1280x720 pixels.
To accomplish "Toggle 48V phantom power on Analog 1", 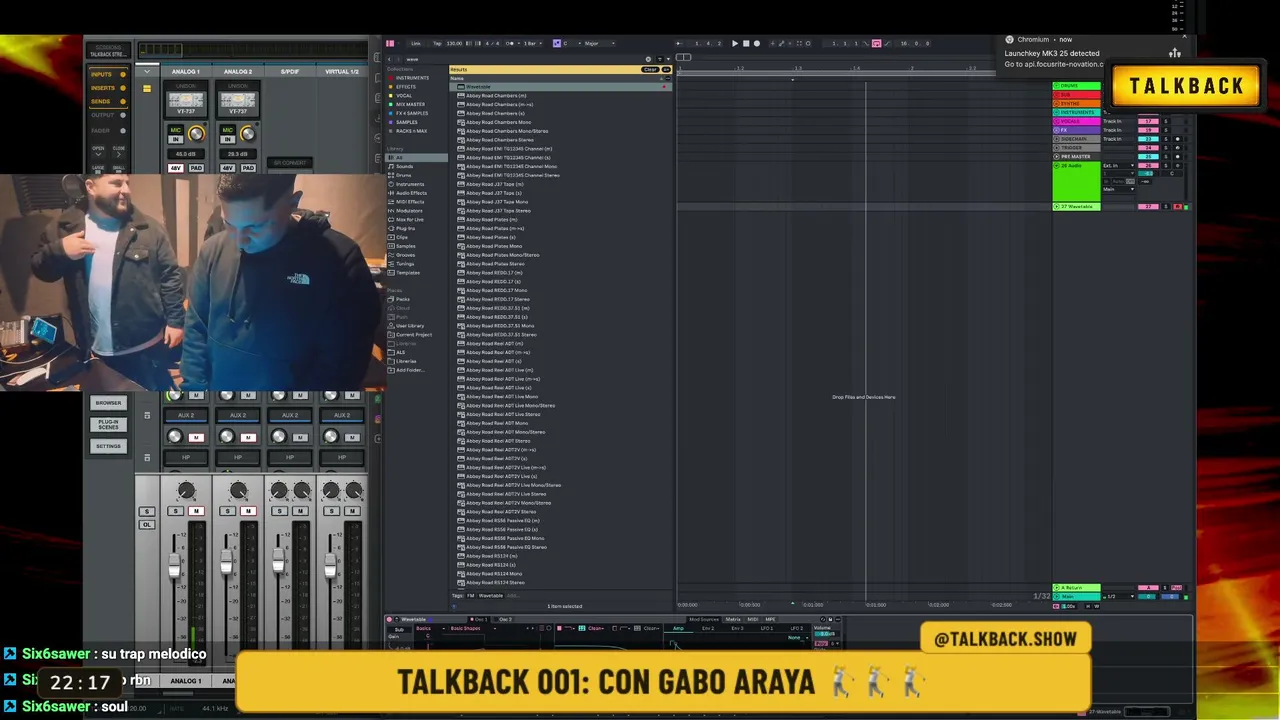I will pyautogui.click(x=176, y=168).
